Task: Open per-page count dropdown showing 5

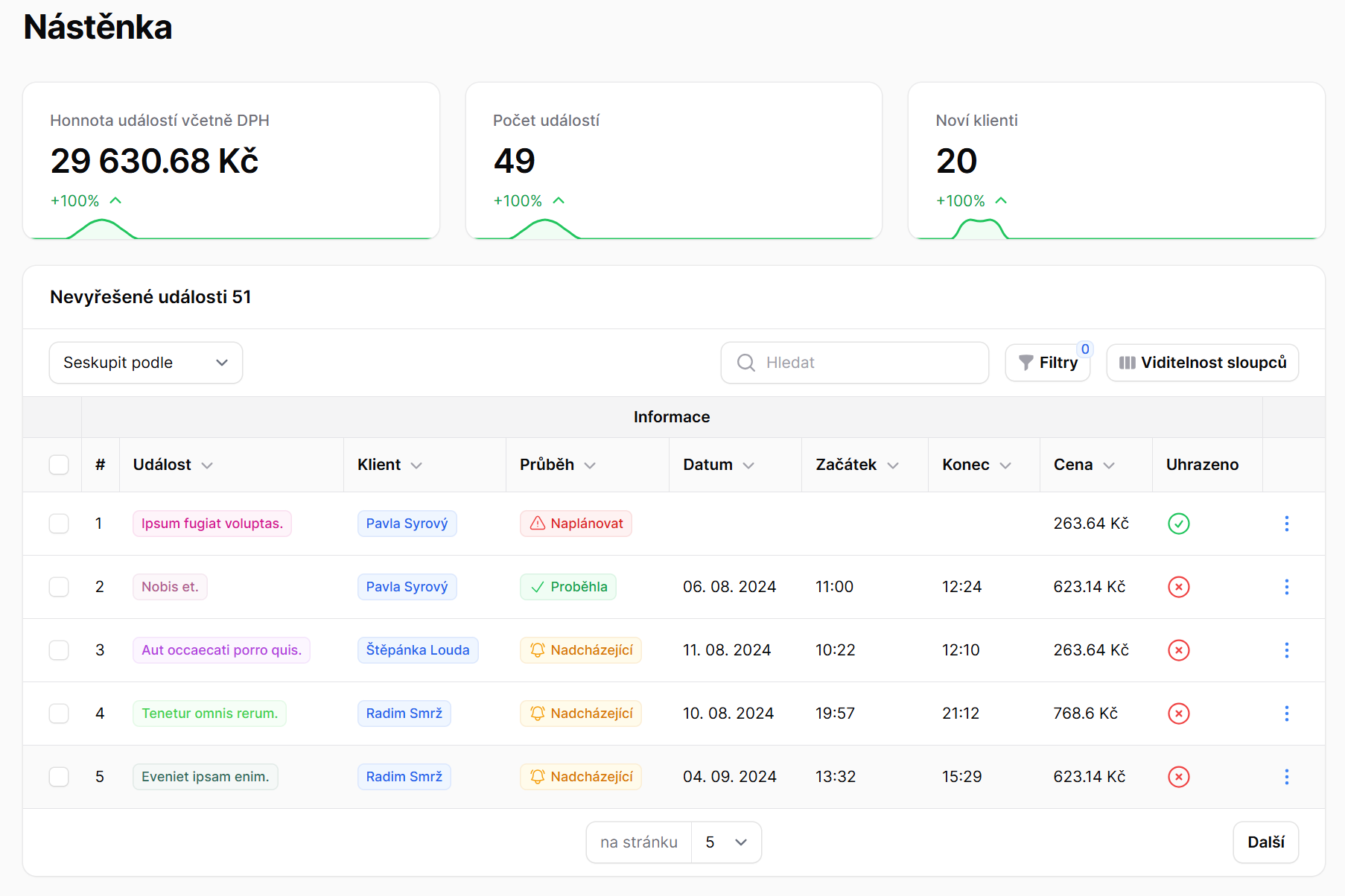Action: point(726,842)
